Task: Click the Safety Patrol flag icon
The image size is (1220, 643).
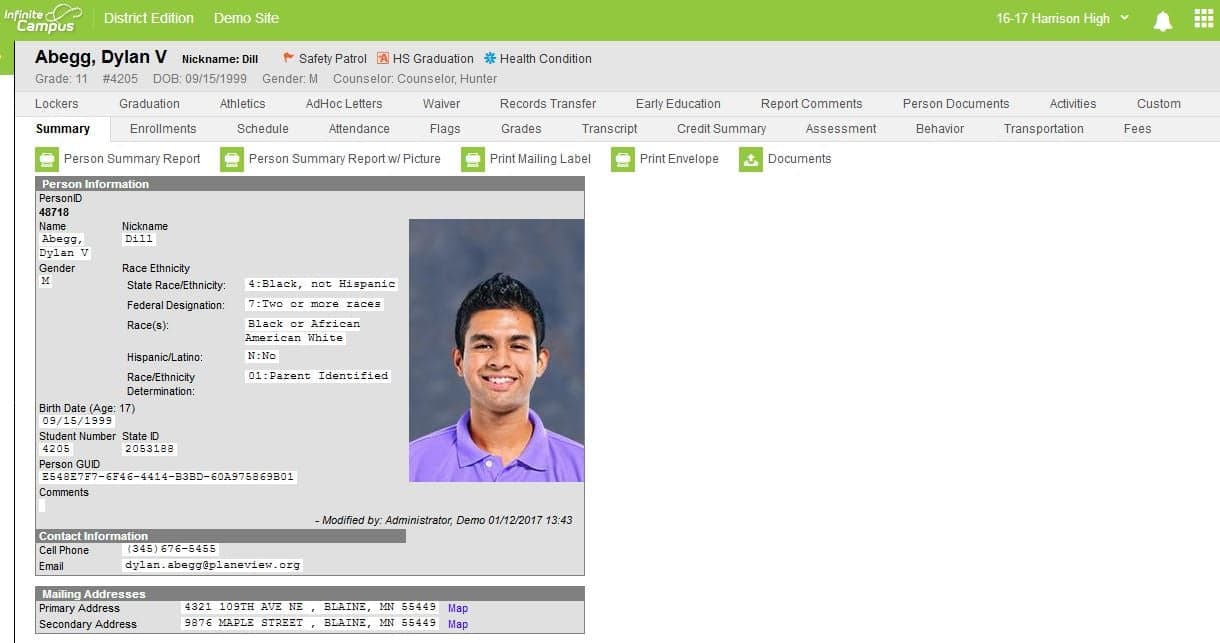Action: [x=288, y=59]
